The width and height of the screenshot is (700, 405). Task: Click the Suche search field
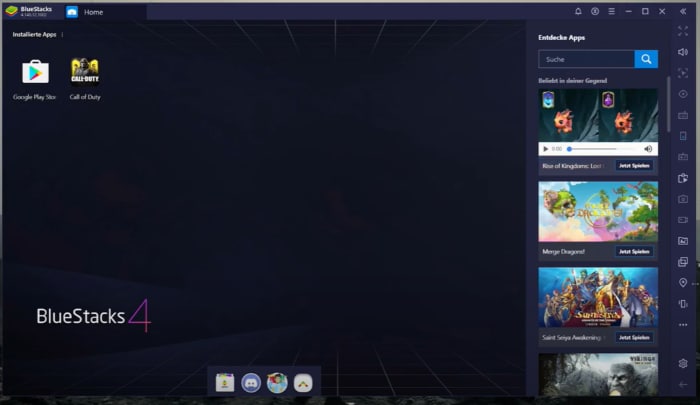click(586, 59)
